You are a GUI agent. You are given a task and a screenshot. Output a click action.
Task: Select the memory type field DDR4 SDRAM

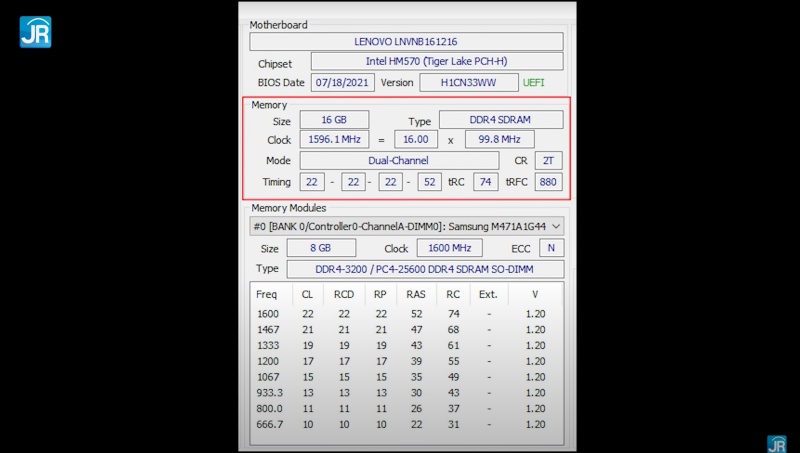click(501, 120)
